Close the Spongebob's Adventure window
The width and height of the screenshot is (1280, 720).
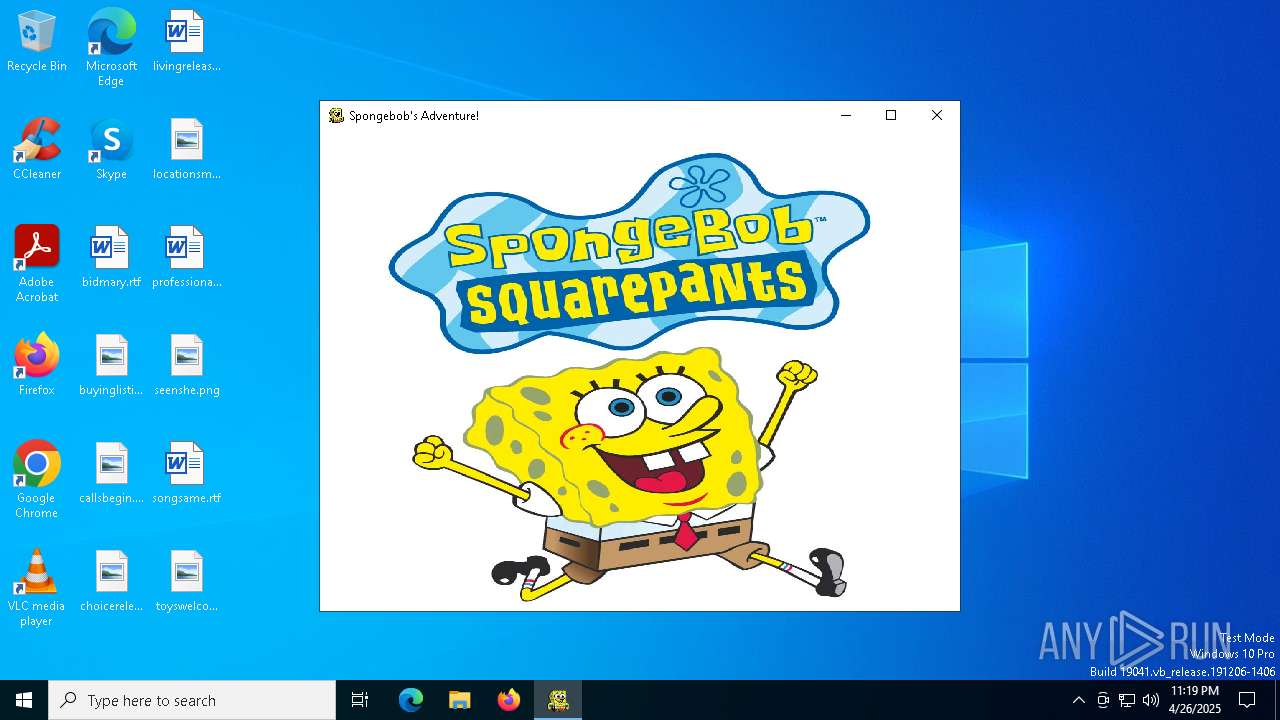(937, 115)
